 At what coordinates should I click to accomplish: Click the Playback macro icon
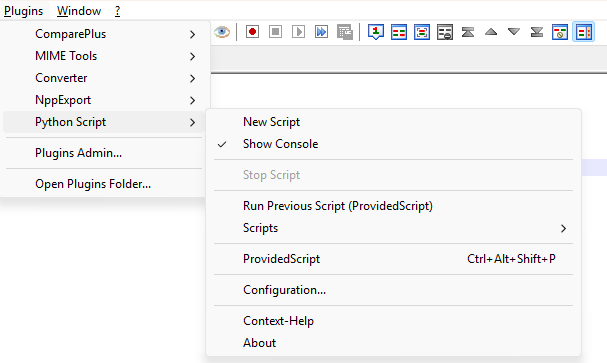click(x=298, y=32)
